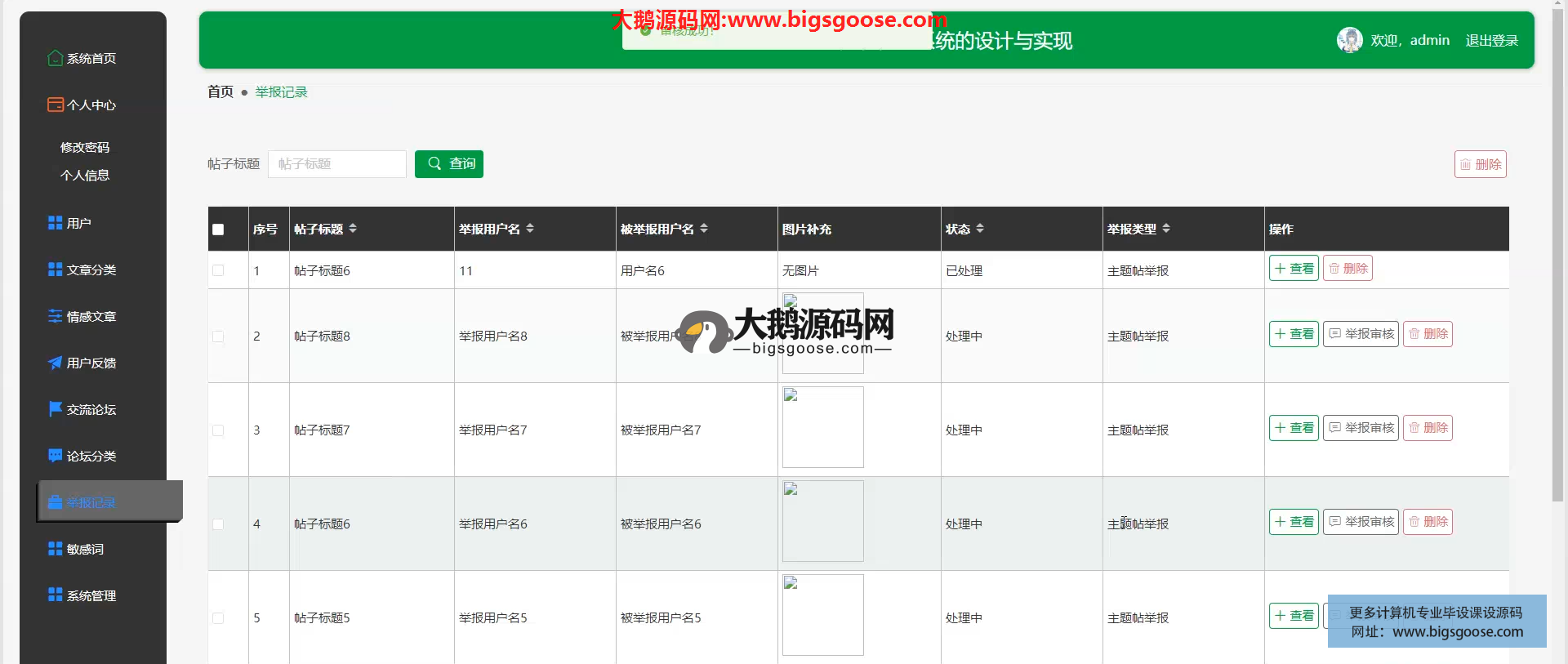The height and width of the screenshot is (664, 1568).
Task: Select the checkbox for row 3
Action: (218, 430)
